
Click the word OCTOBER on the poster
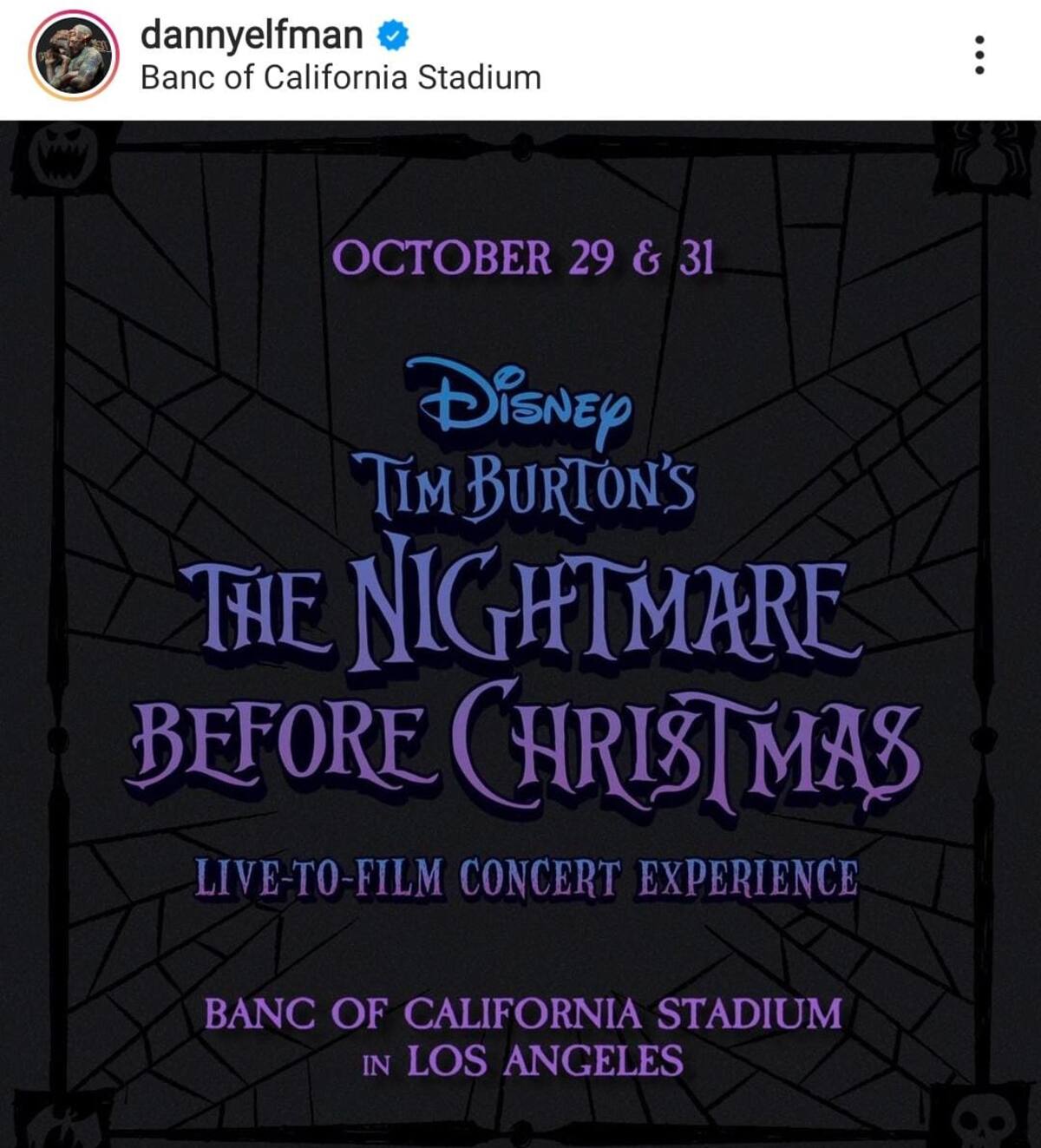point(442,258)
